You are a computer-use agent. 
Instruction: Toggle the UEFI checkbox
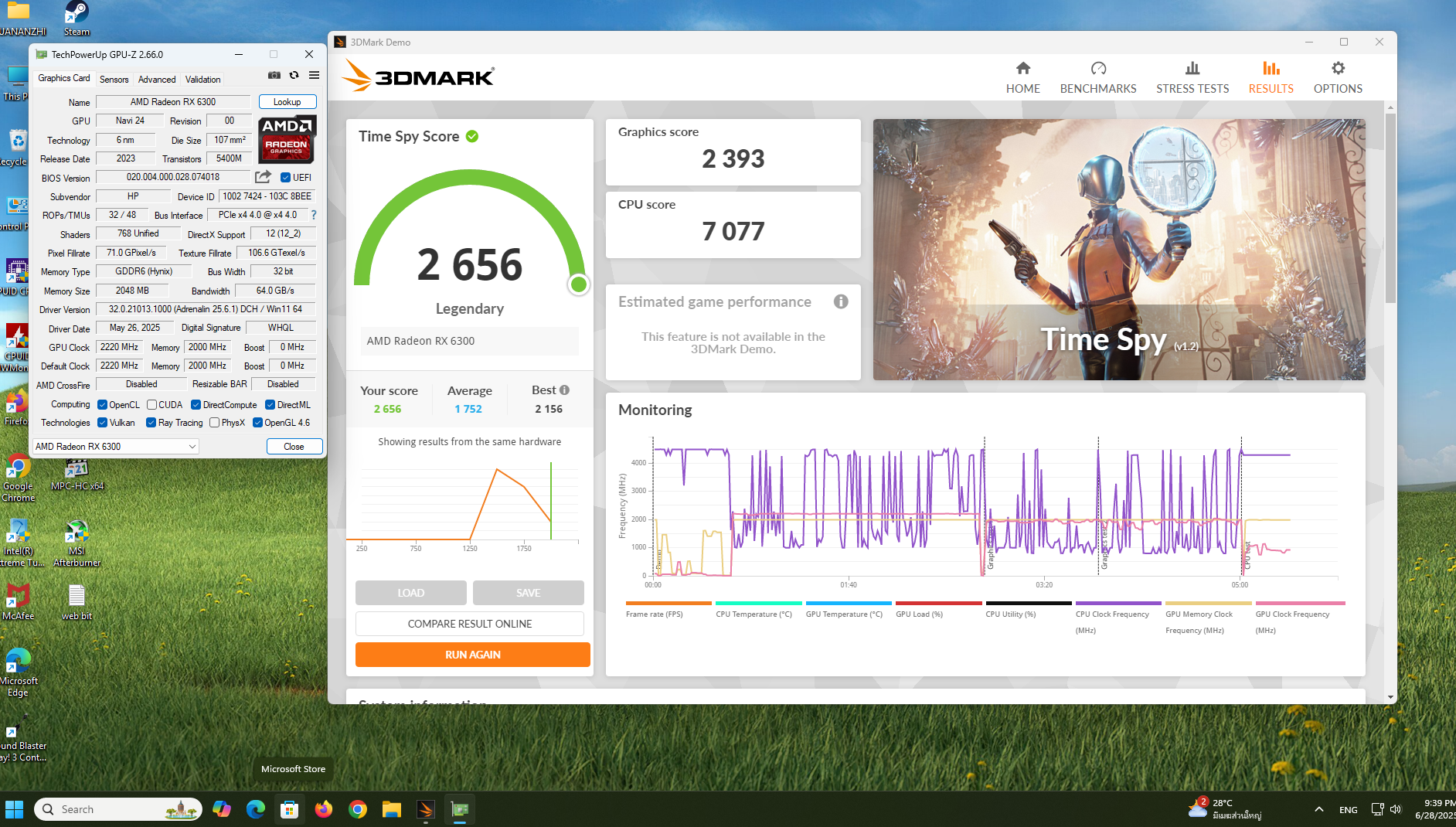(285, 177)
